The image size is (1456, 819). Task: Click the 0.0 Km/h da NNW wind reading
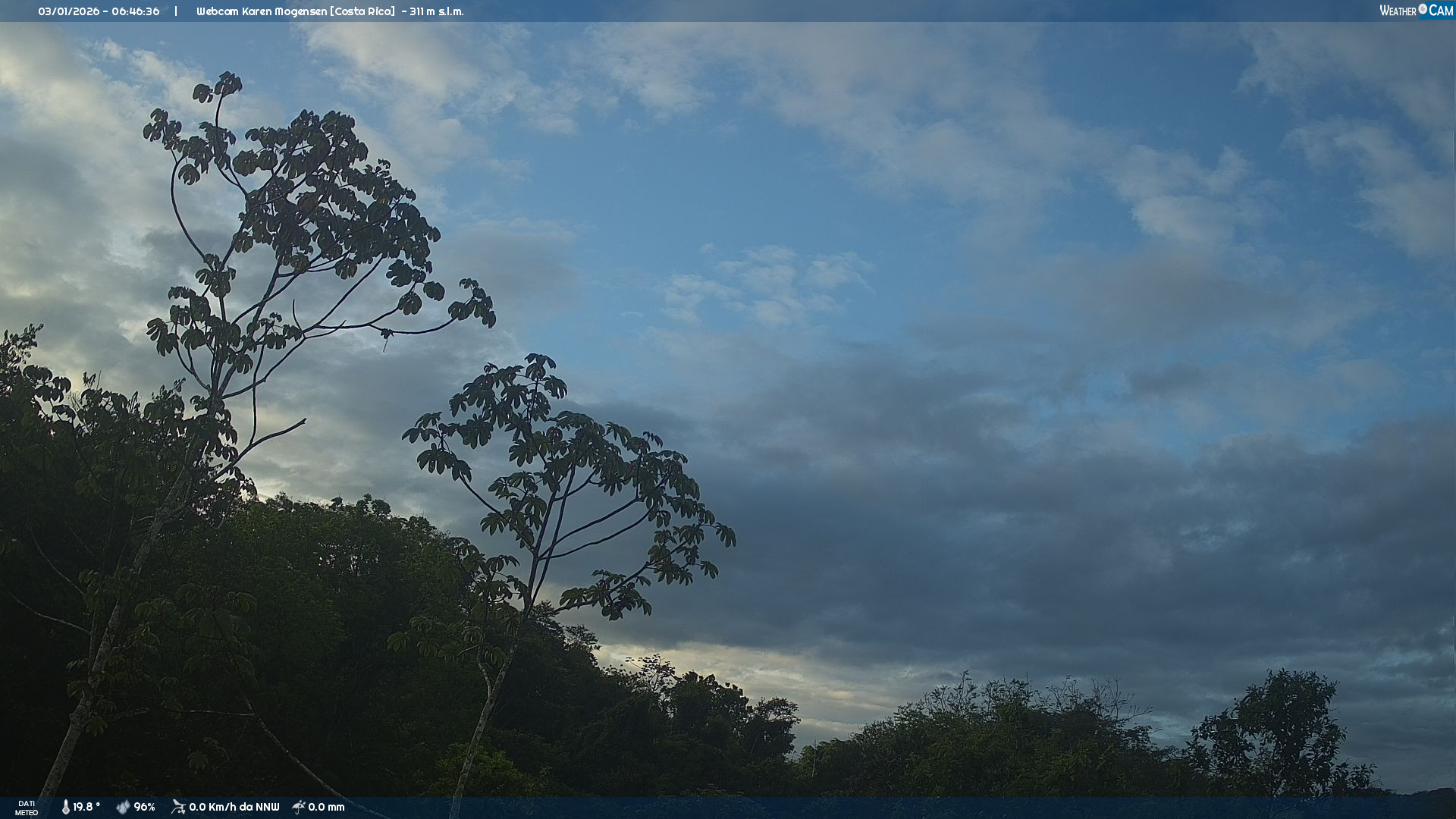tap(234, 807)
